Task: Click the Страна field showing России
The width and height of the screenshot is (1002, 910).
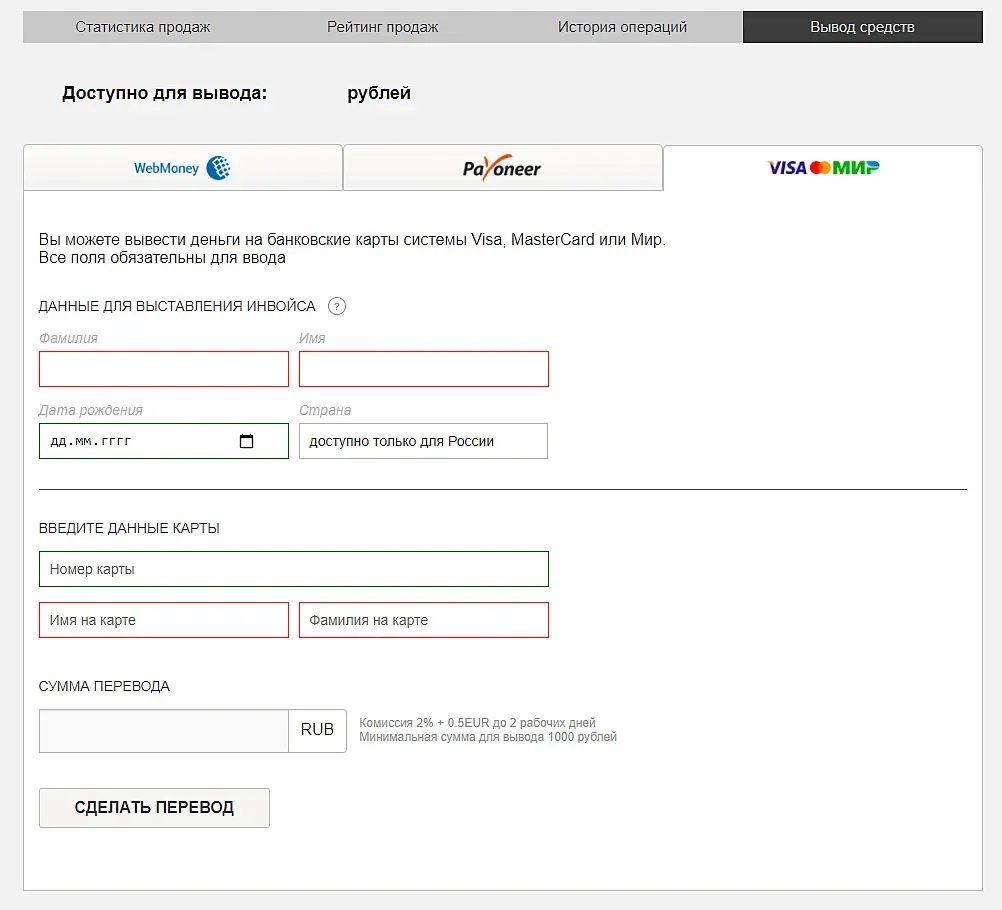Action: [423, 441]
